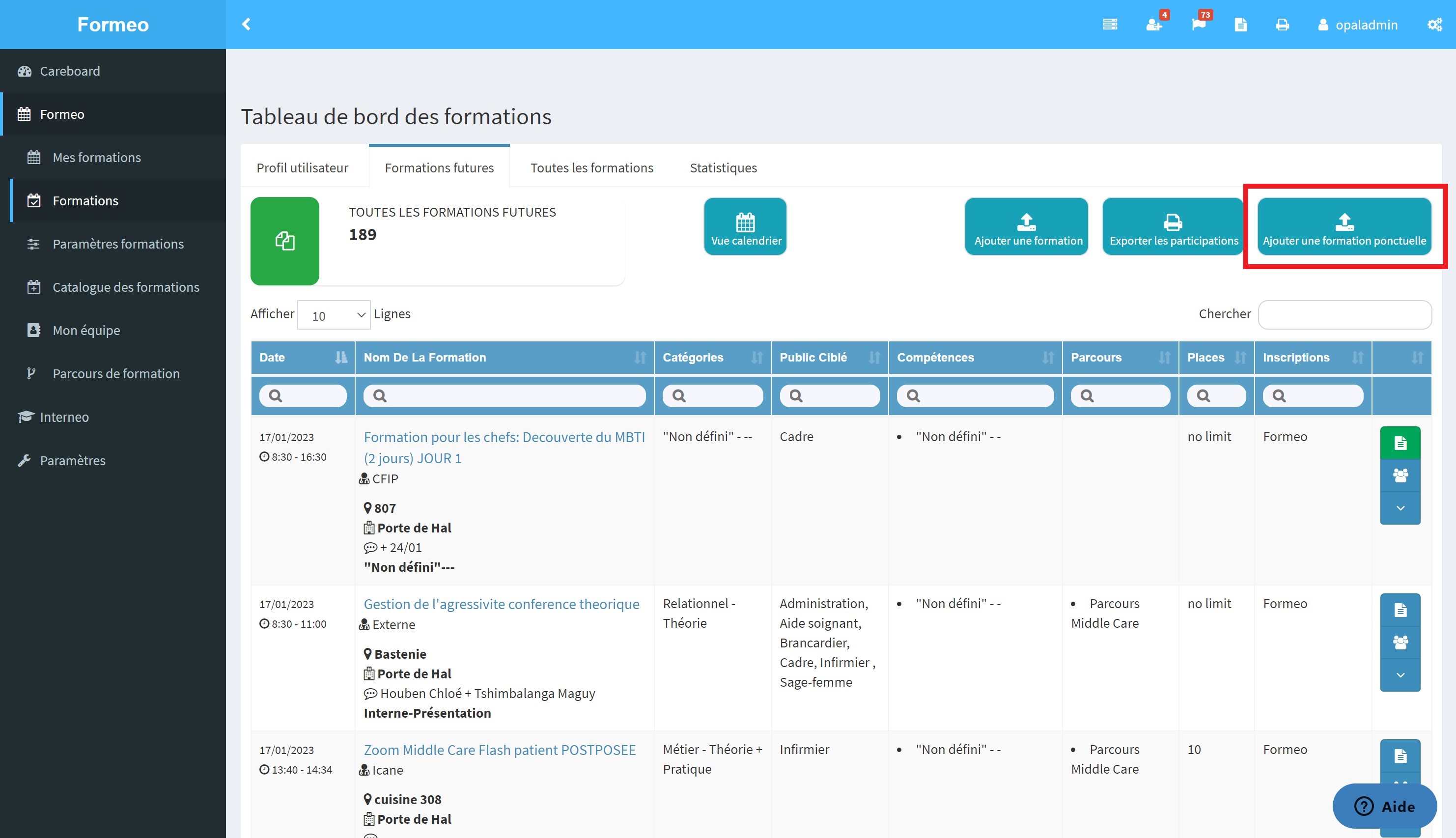Sort by Catégories column
Image resolution: width=1456 pixels, height=838 pixels.
712,358
